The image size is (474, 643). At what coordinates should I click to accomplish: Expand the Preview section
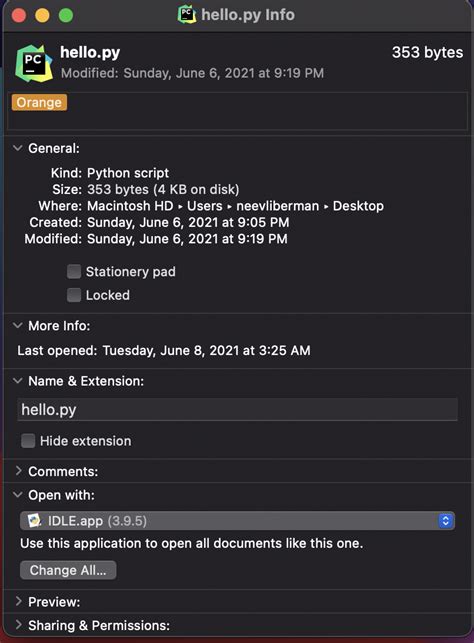[18, 601]
